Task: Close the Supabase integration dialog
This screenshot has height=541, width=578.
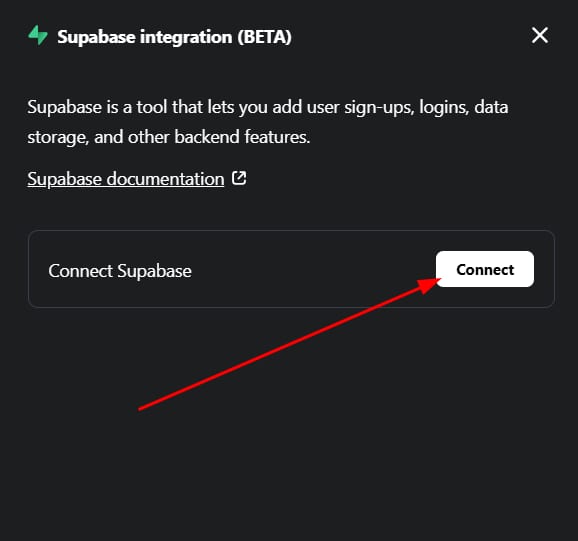Action: pyautogui.click(x=540, y=35)
